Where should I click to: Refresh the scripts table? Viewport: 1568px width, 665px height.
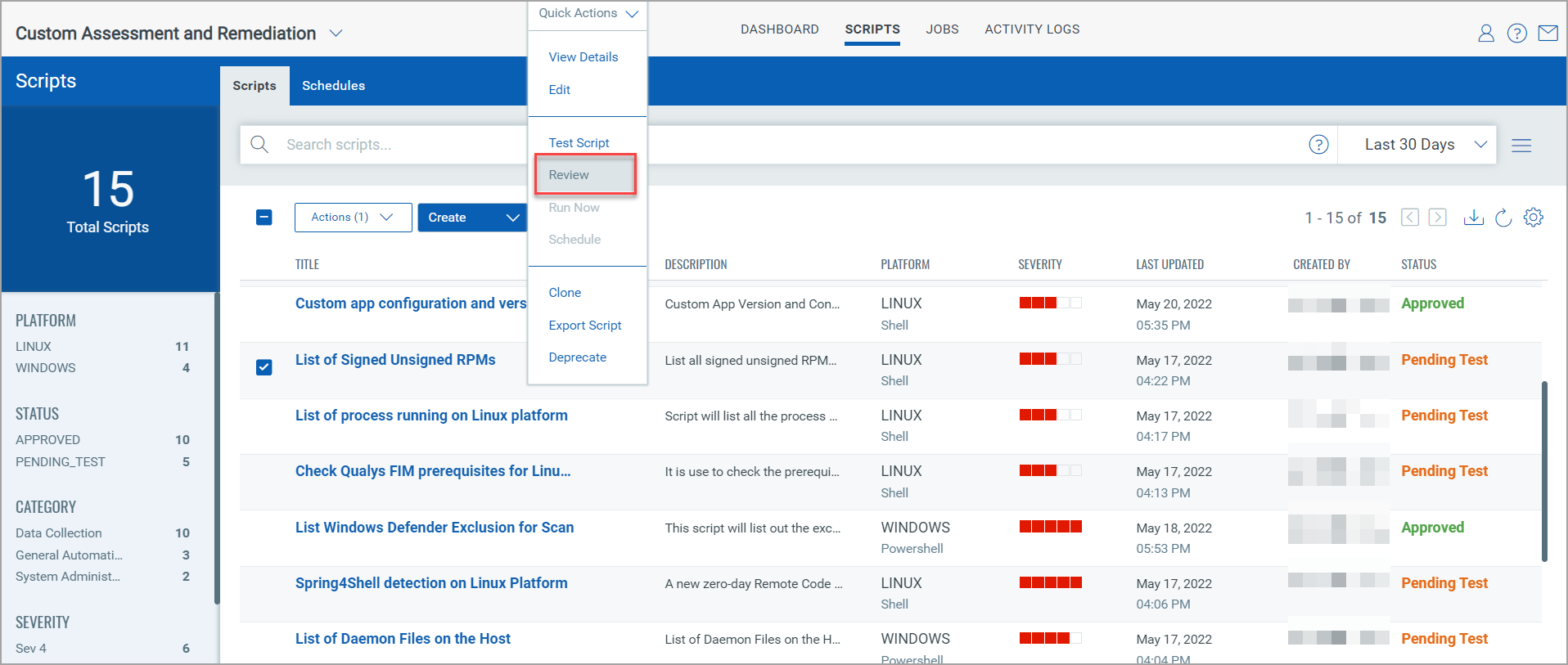[1503, 218]
